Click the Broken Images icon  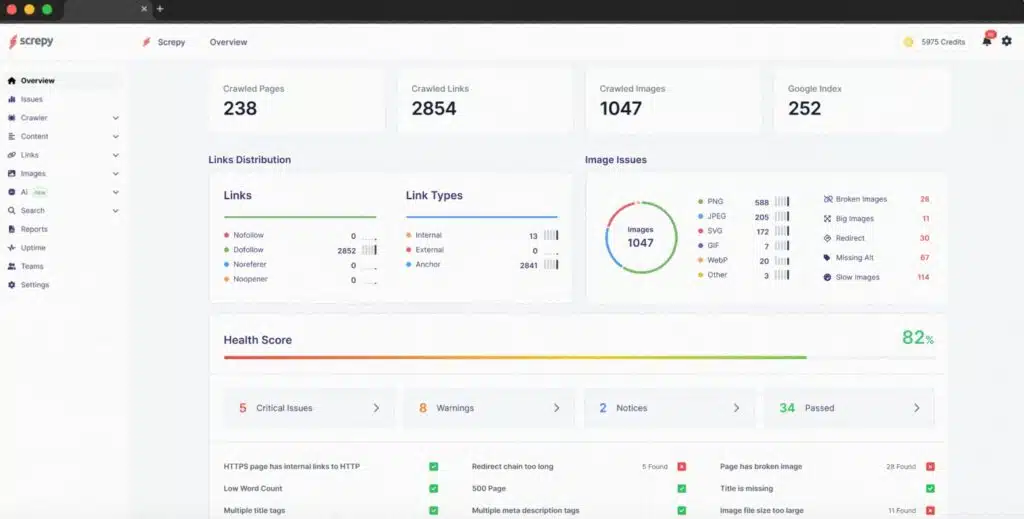click(827, 199)
